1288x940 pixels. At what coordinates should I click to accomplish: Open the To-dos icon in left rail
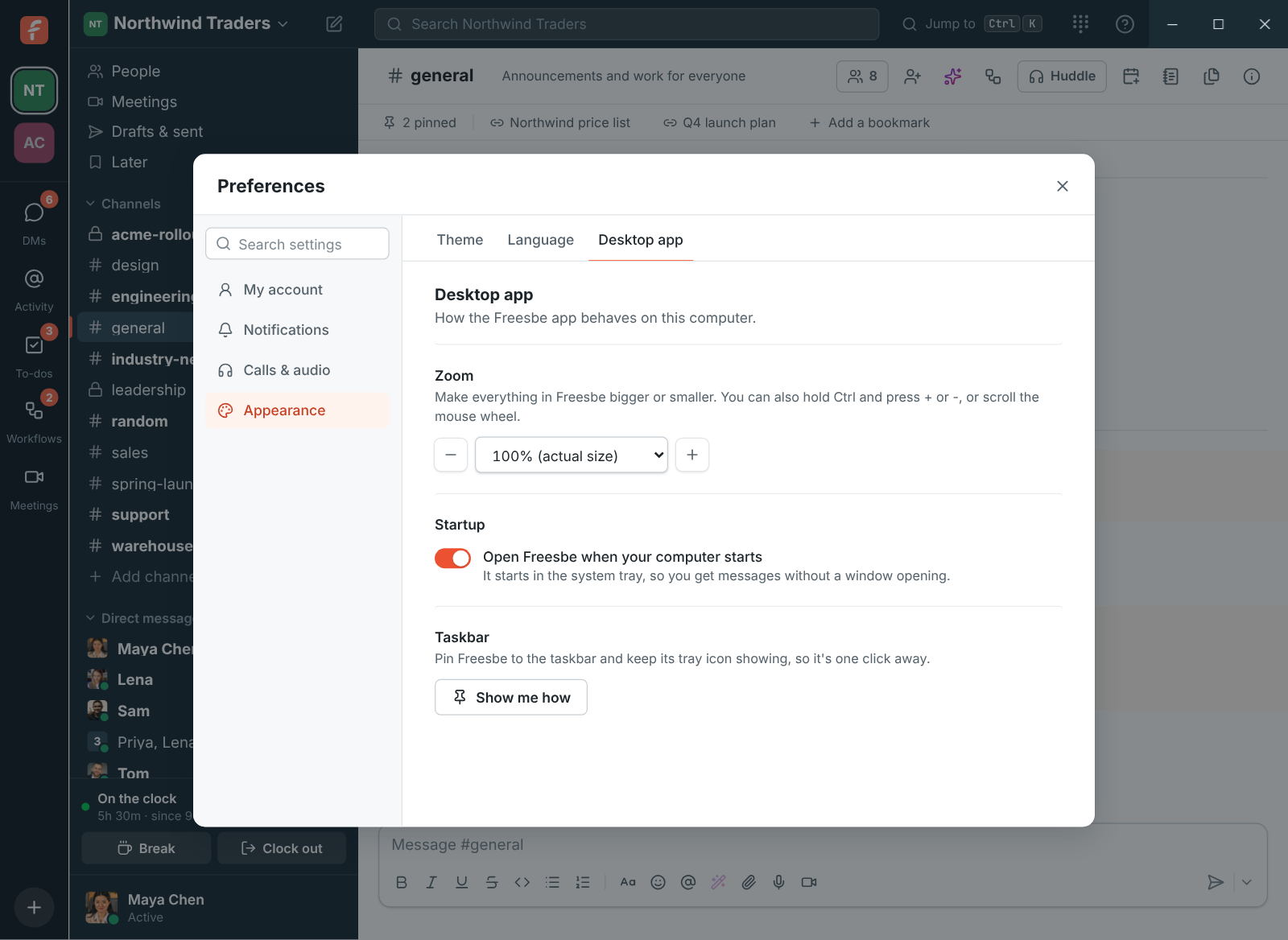[34, 345]
